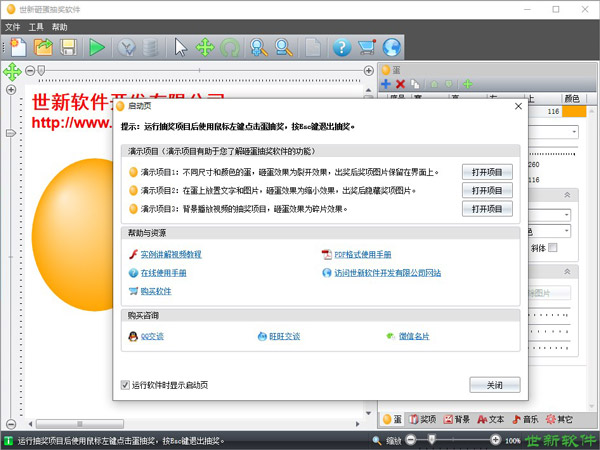Click the blank page toolbar icon
The width and height of the screenshot is (600, 450).
click(x=313, y=47)
